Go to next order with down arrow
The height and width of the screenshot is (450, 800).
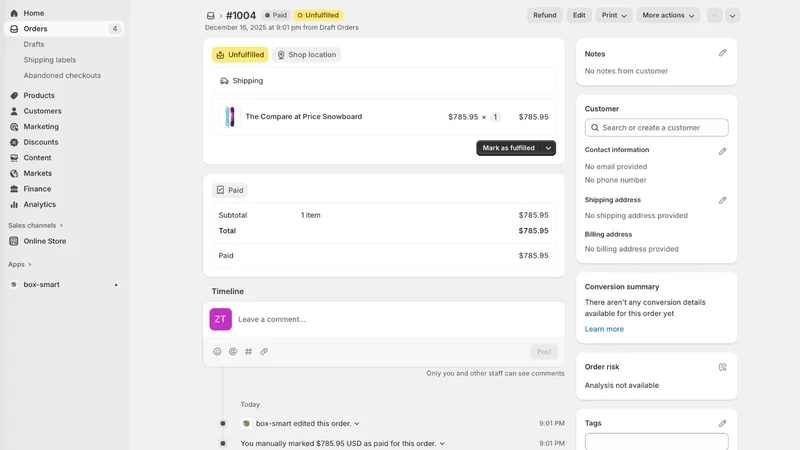coord(732,16)
